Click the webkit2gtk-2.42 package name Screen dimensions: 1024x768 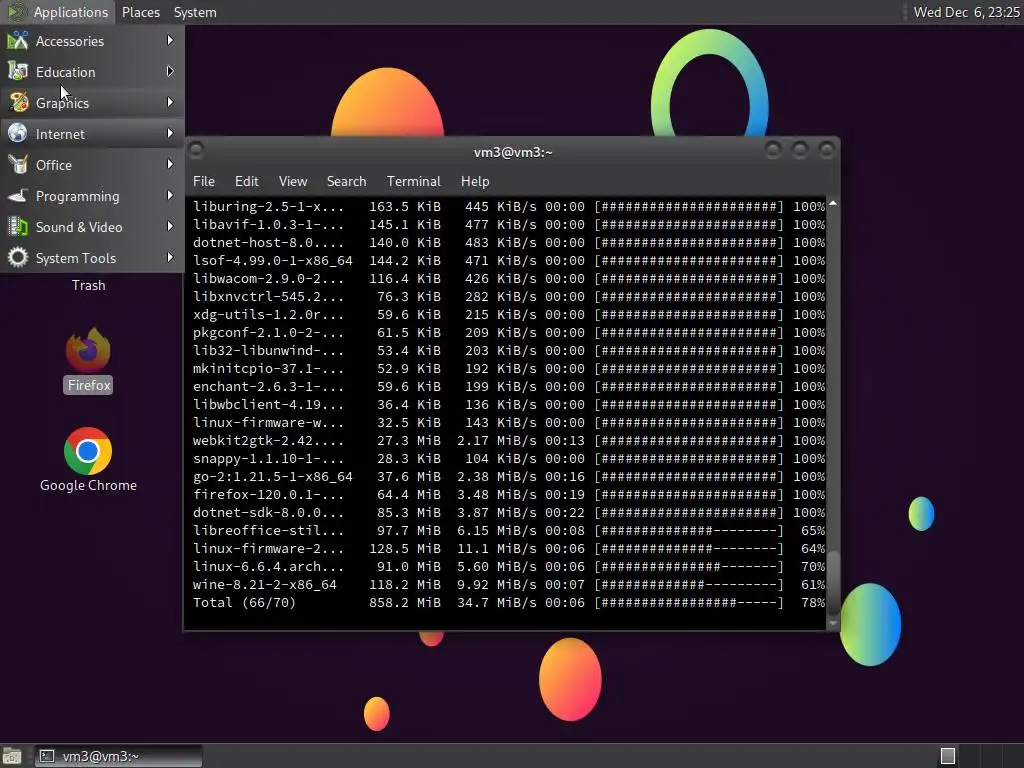(268, 441)
